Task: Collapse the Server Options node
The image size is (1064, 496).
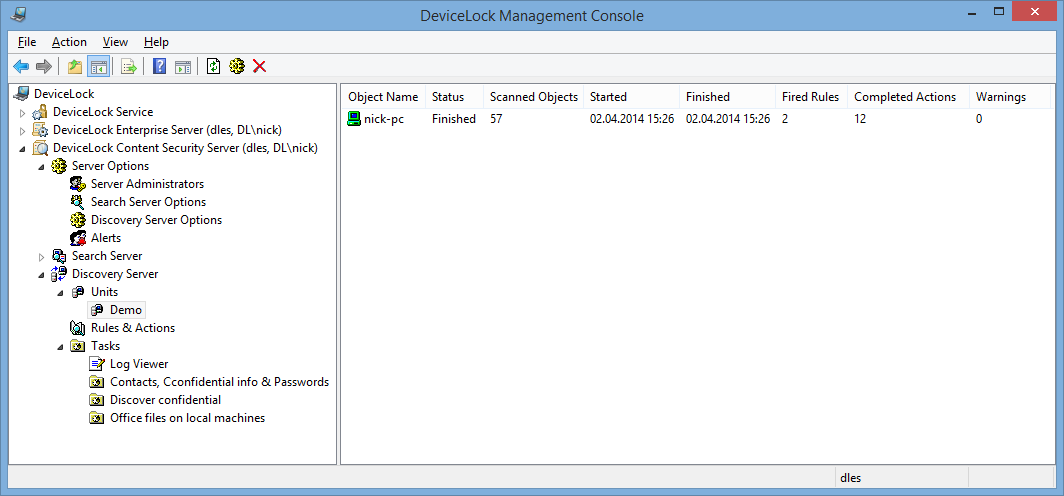Action: 41,166
